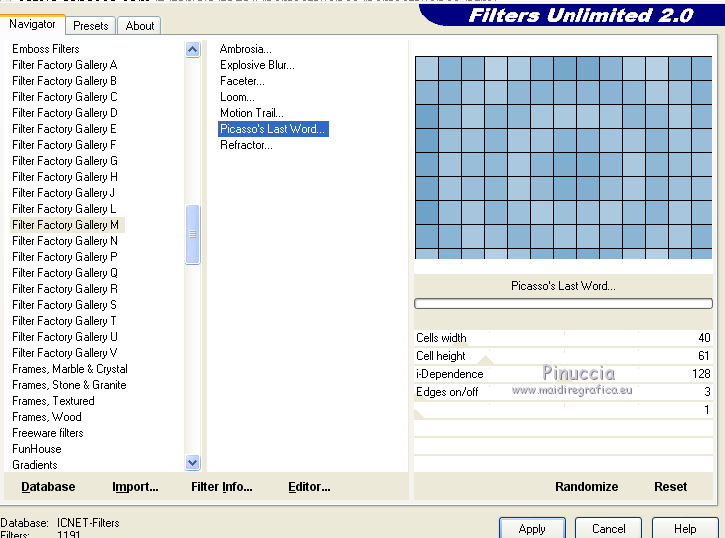Select Filter Factory Gallery T
This screenshot has height=538, width=725.
point(64,321)
